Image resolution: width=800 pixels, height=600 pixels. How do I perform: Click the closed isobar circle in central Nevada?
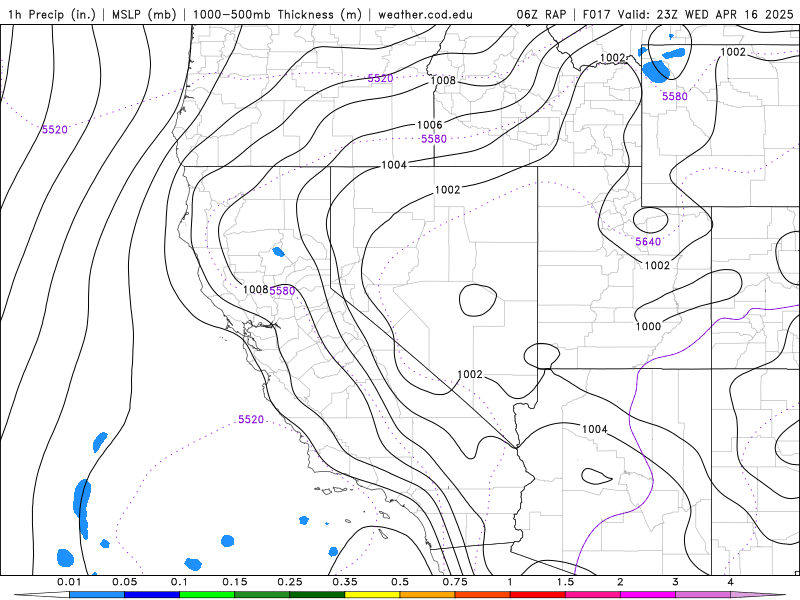click(478, 300)
